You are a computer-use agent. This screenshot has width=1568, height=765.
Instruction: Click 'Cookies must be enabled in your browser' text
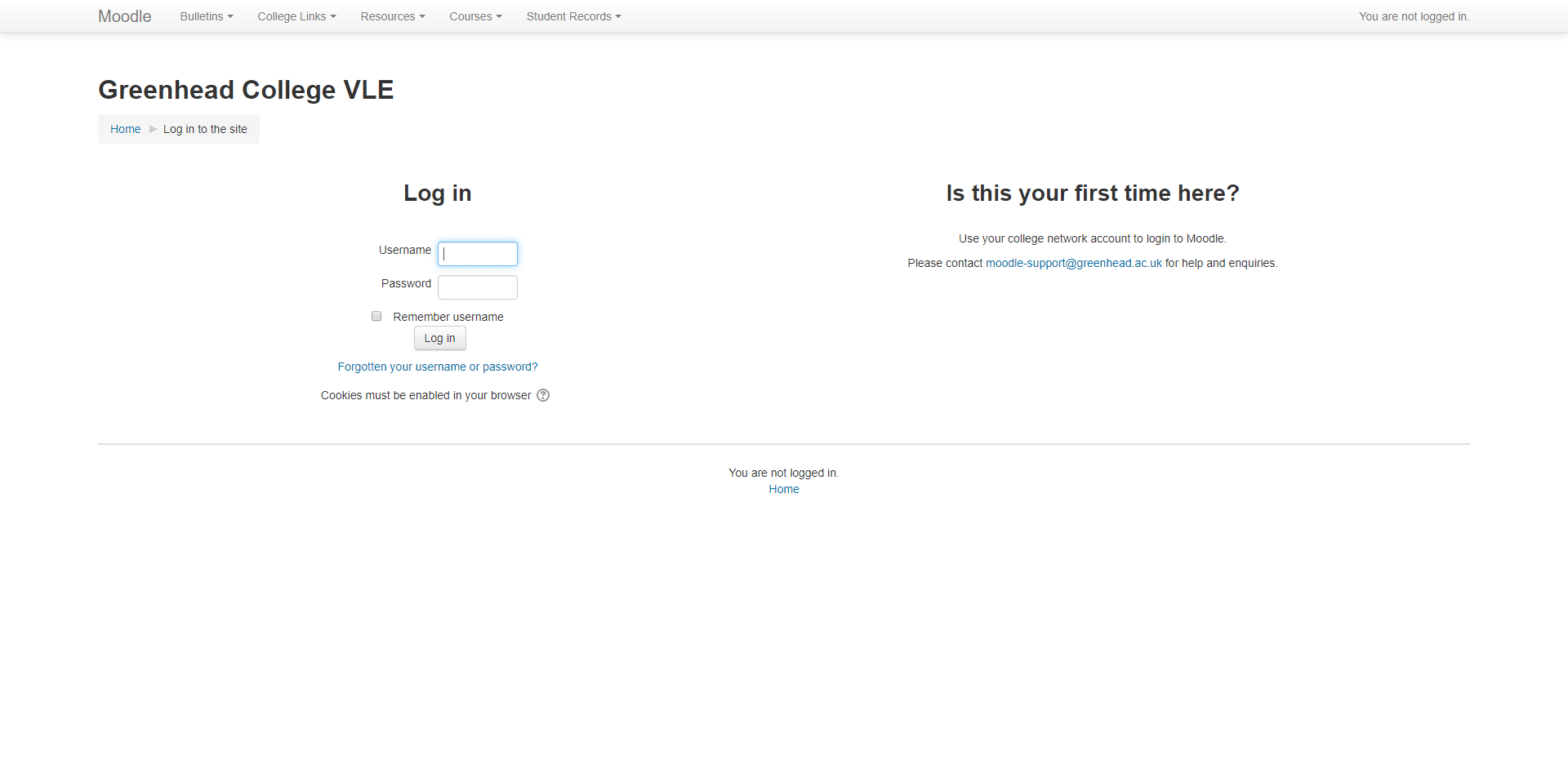pos(426,395)
